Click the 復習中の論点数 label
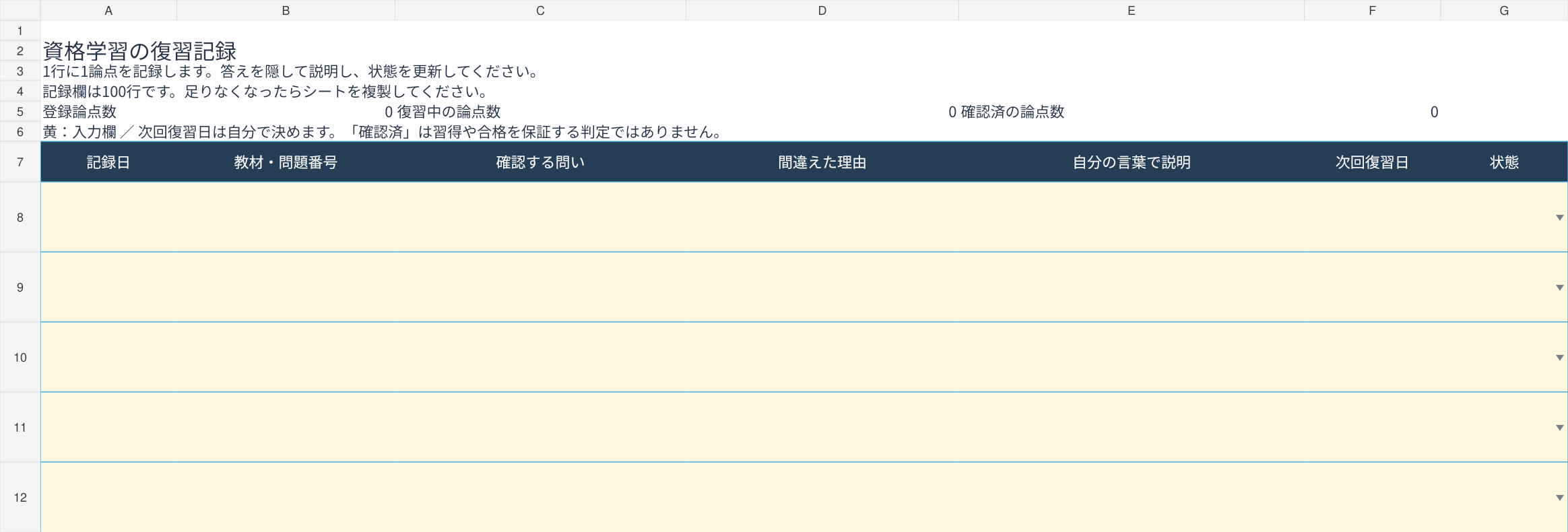Viewport: 1568px width, 532px height. pyautogui.click(x=449, y=112)
